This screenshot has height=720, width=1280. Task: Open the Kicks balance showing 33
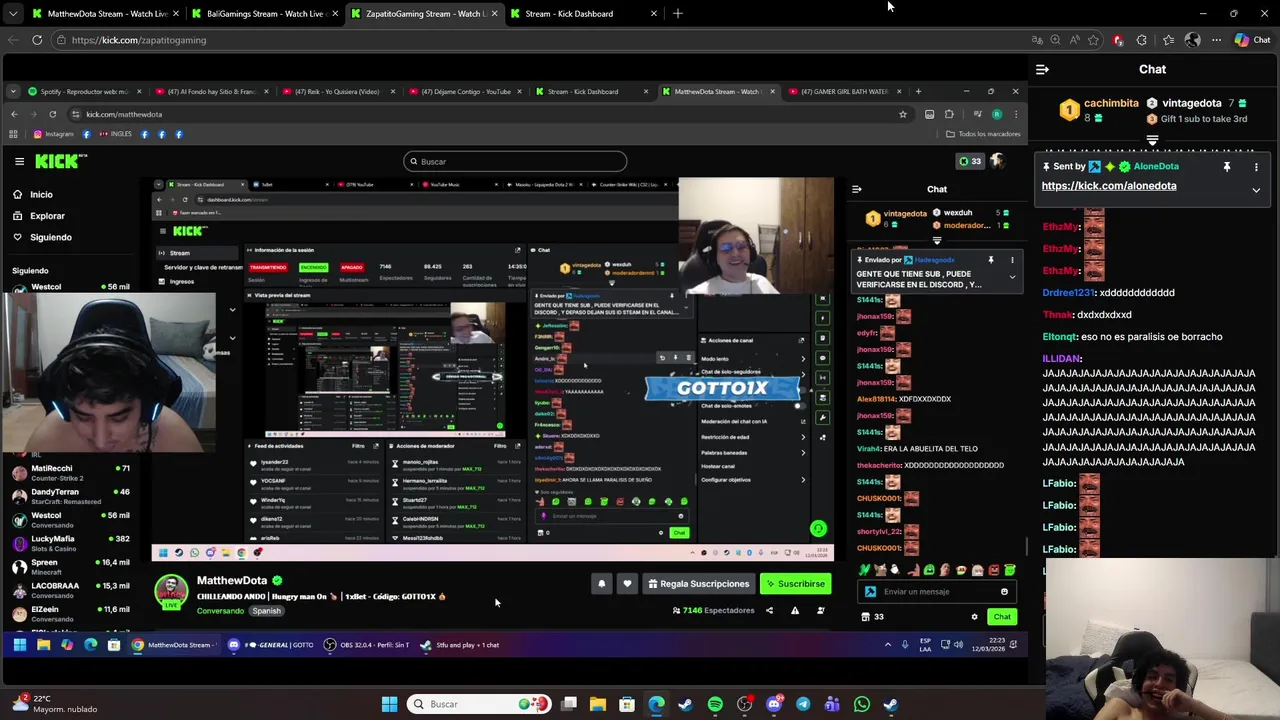[x=970, y=161]
